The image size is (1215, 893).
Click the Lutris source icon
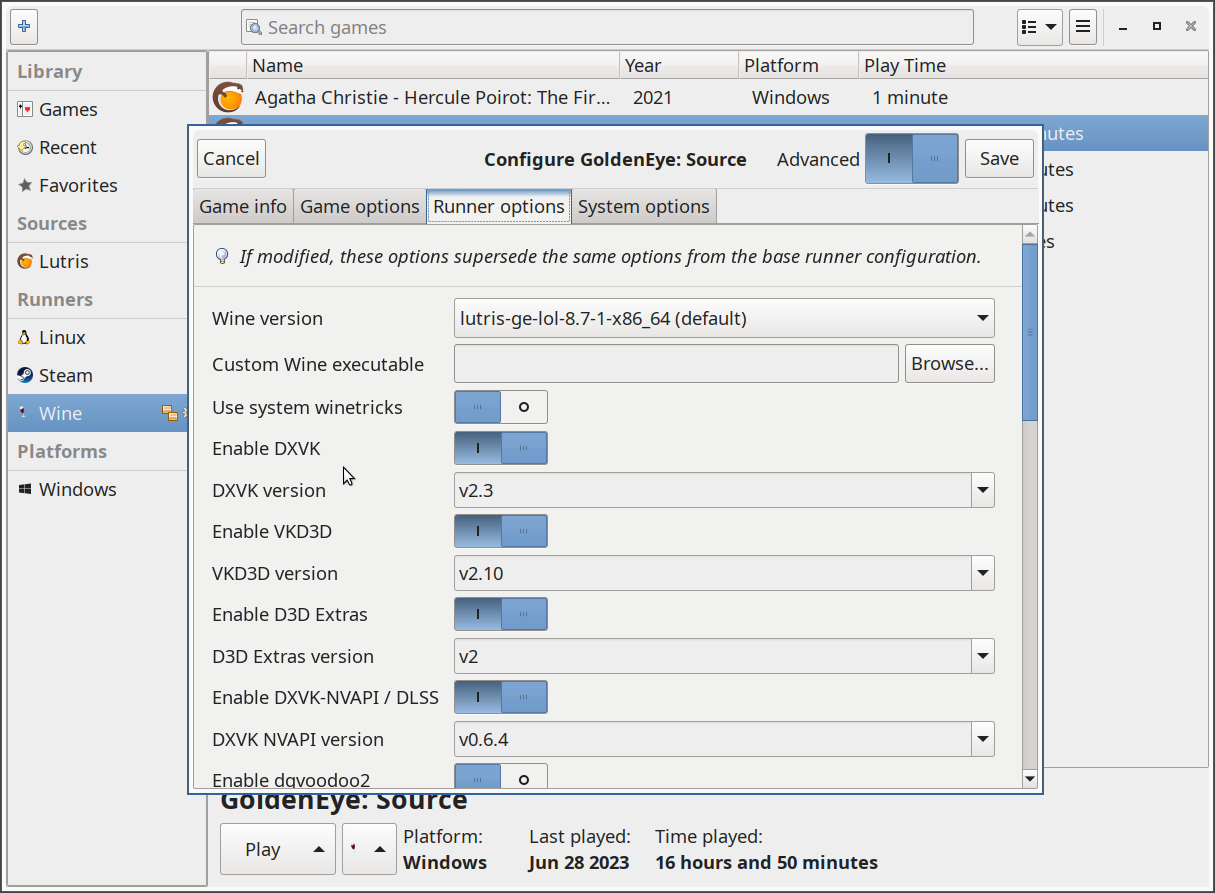26,262
